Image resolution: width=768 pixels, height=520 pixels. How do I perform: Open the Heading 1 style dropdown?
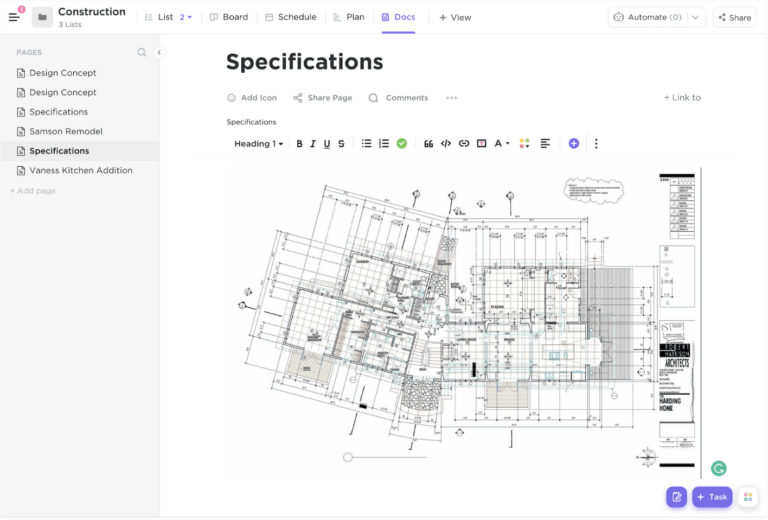[x=259, y=144]
